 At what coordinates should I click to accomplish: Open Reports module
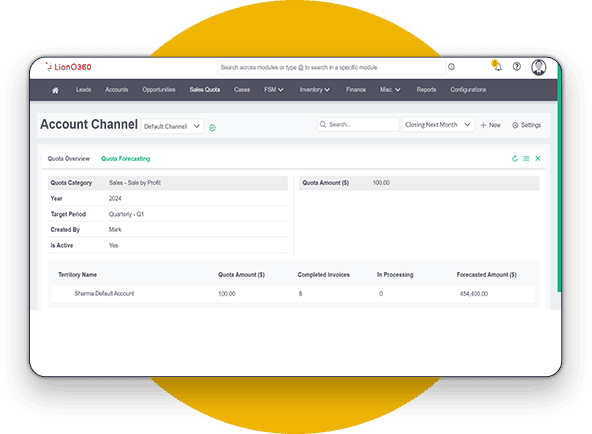click(426, 90)
